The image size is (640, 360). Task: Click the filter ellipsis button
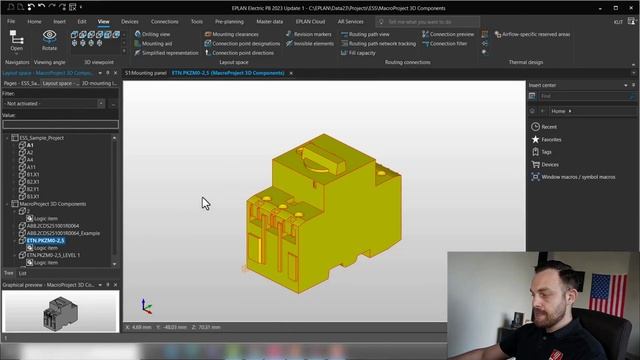point(113,104)
